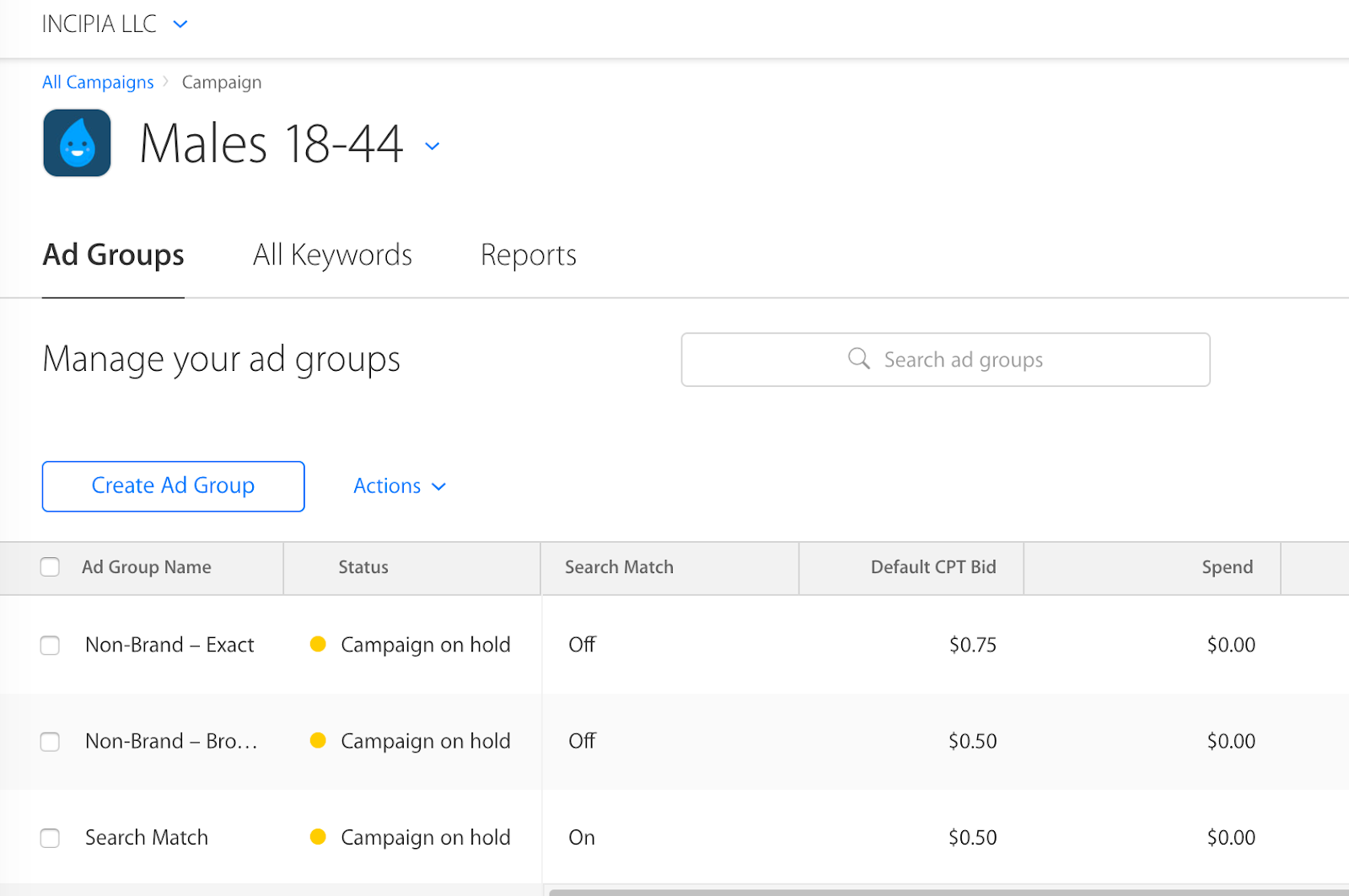1349x896 pixels.
Task: Go back to All Campaigns link
Action: coord(98,82)
